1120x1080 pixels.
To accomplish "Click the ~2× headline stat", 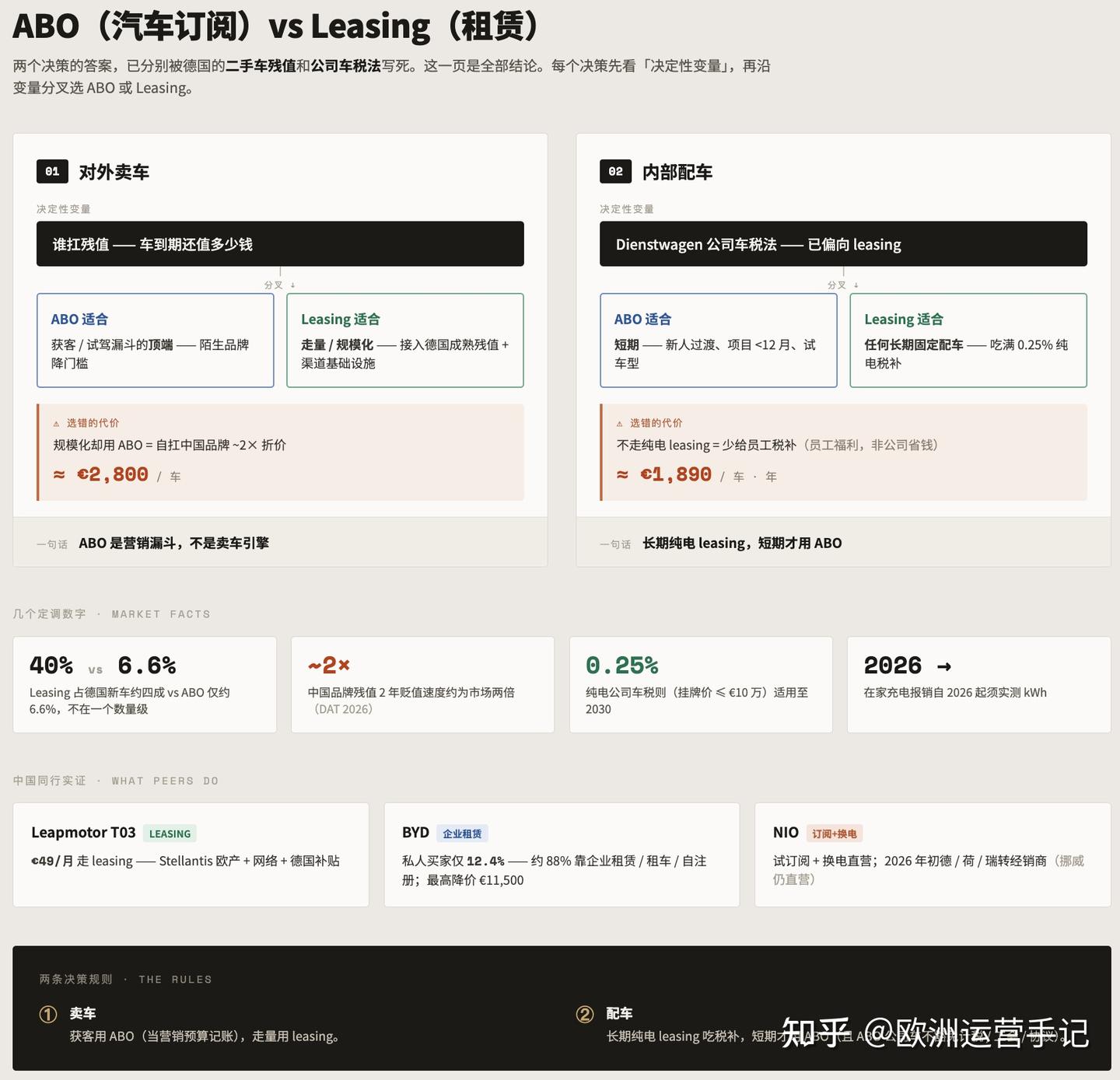I will point(329,666).
